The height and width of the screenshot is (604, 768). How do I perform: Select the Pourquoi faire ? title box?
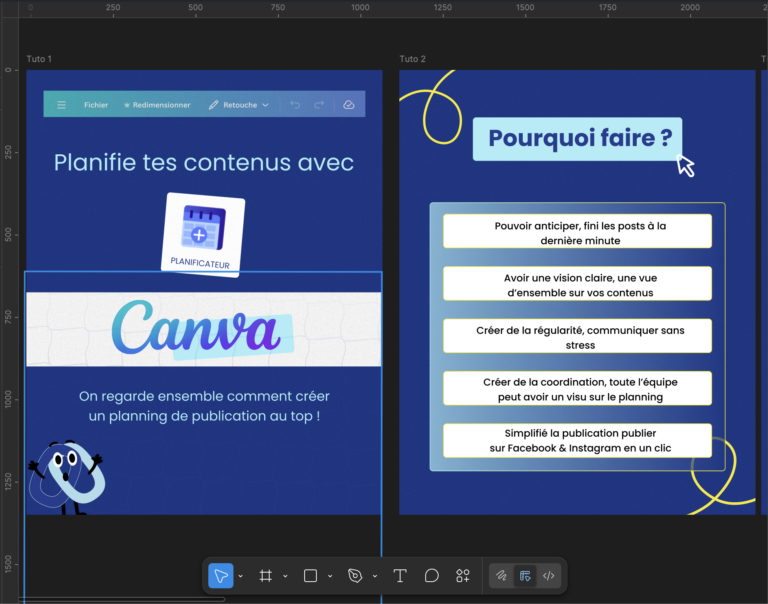pyautogui.click(x=577, y=139)
